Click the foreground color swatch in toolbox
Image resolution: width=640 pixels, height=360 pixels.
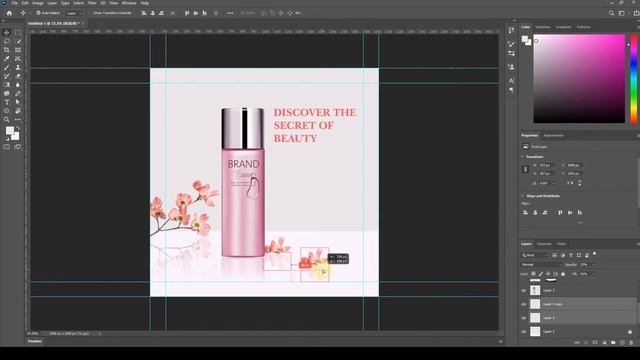pyautogui.click(x=9, y=131)
